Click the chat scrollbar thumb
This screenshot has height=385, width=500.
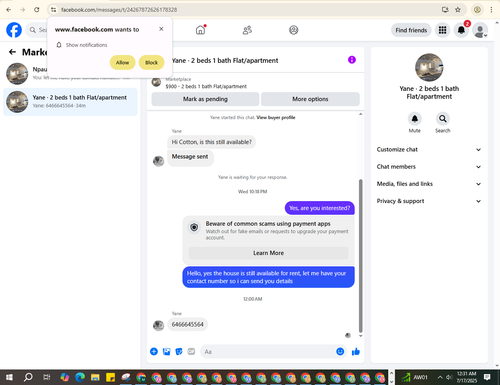click(x=360, y=255)
